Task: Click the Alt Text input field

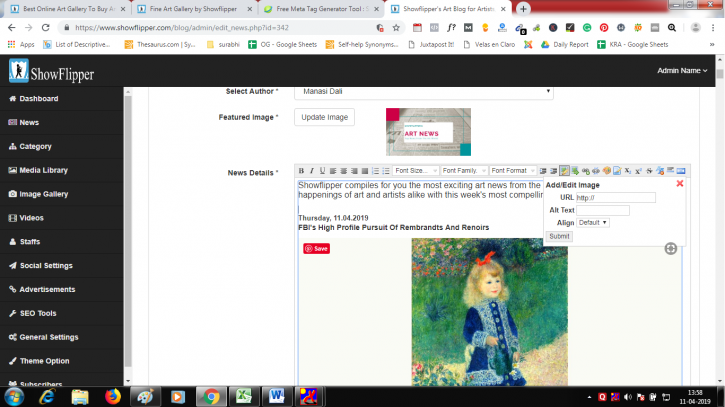Action: click(603, 210)
